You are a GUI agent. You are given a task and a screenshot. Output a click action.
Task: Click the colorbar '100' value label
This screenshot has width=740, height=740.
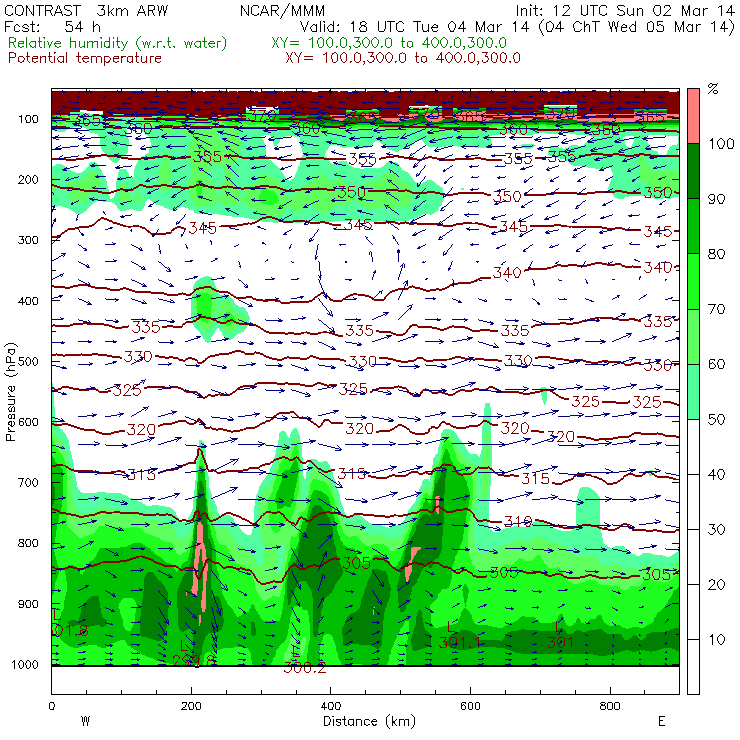pos(721,144)
